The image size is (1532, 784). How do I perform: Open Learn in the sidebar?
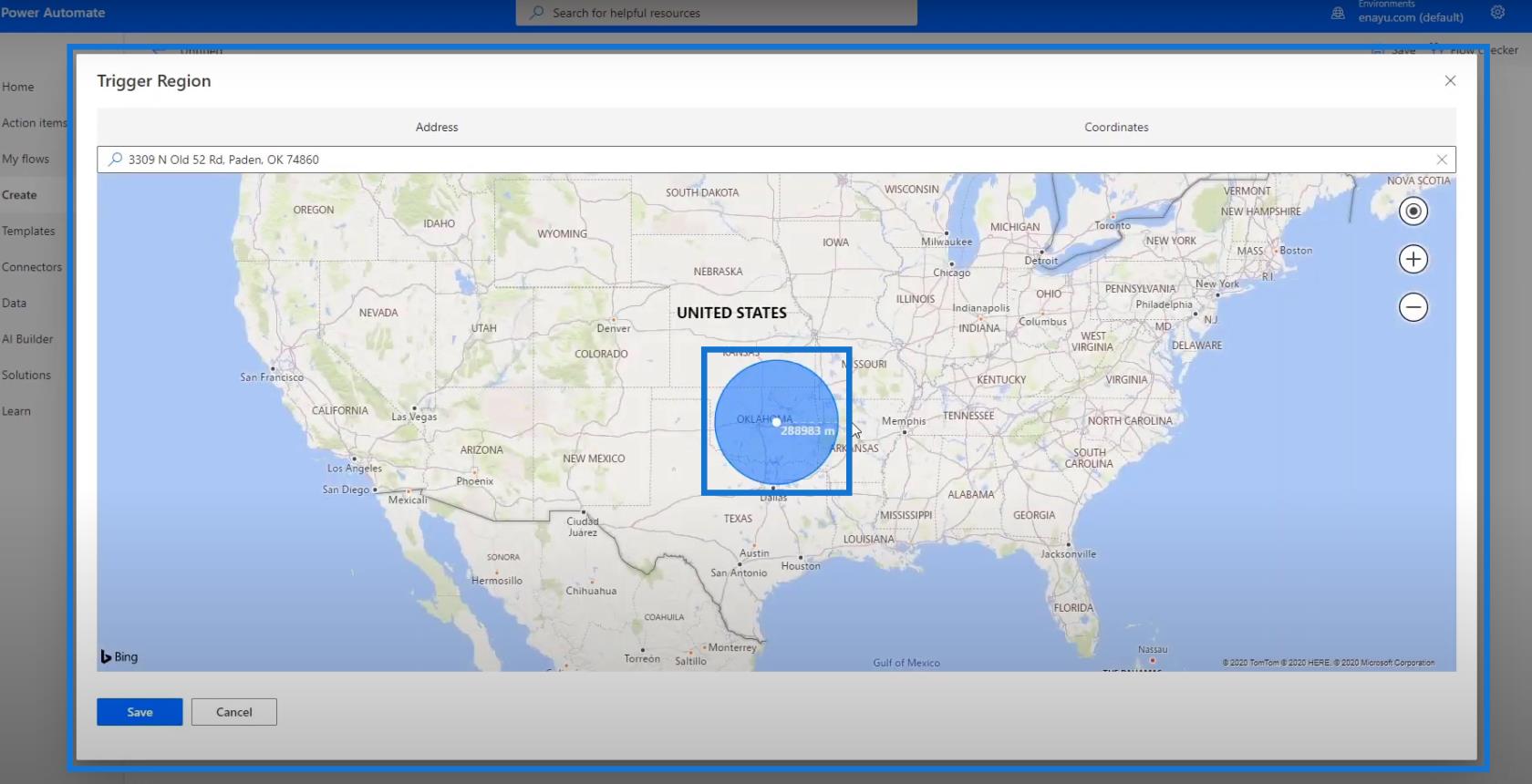(16, 411)
